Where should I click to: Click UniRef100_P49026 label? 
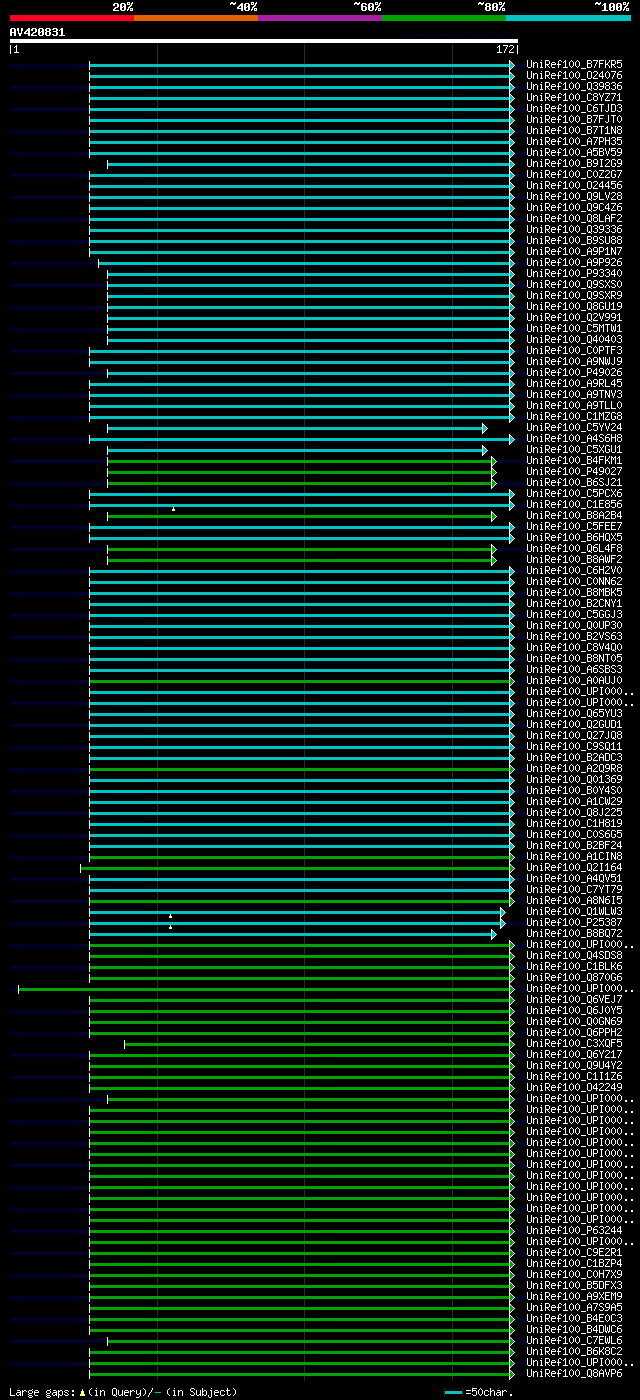click(x=574, y=372)
